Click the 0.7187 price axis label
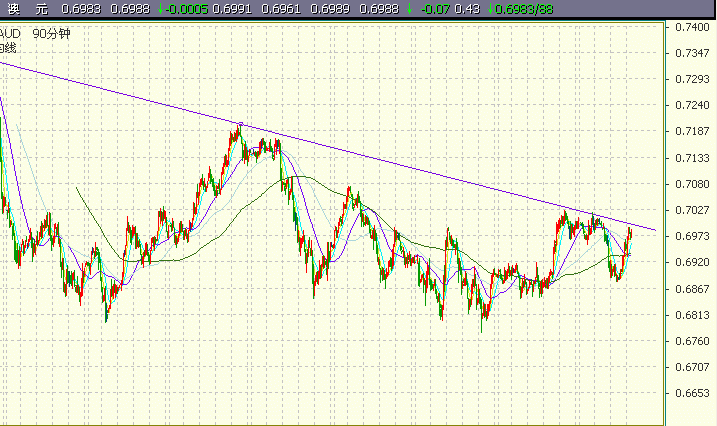 (692, 131)
